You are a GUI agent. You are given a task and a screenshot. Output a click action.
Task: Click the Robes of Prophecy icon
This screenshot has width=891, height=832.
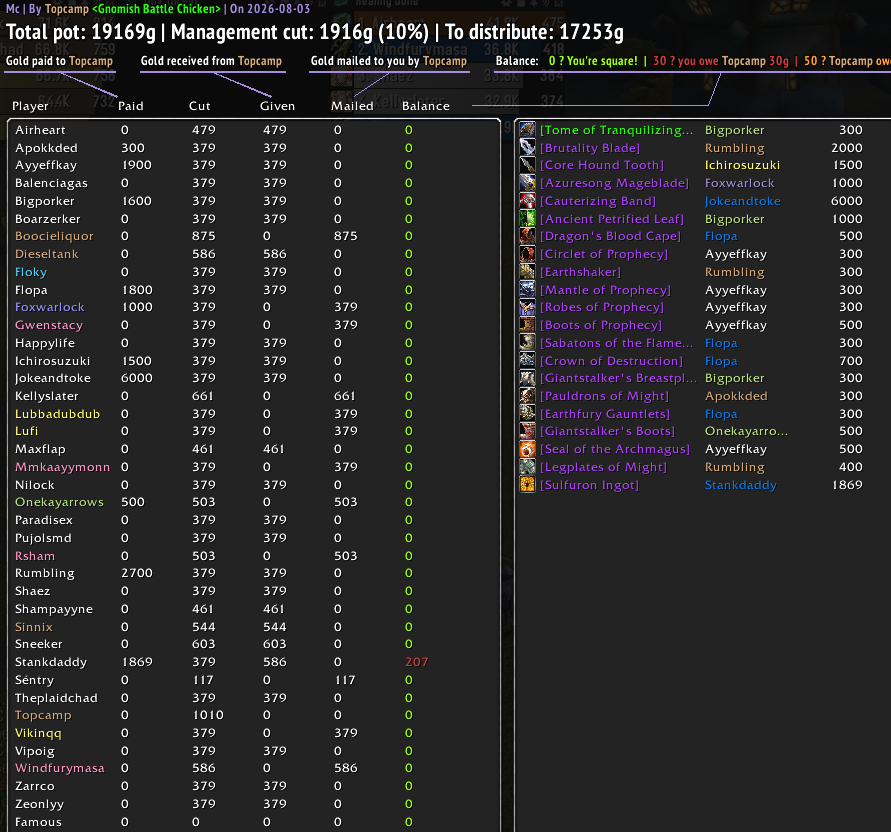pos(527,307)
